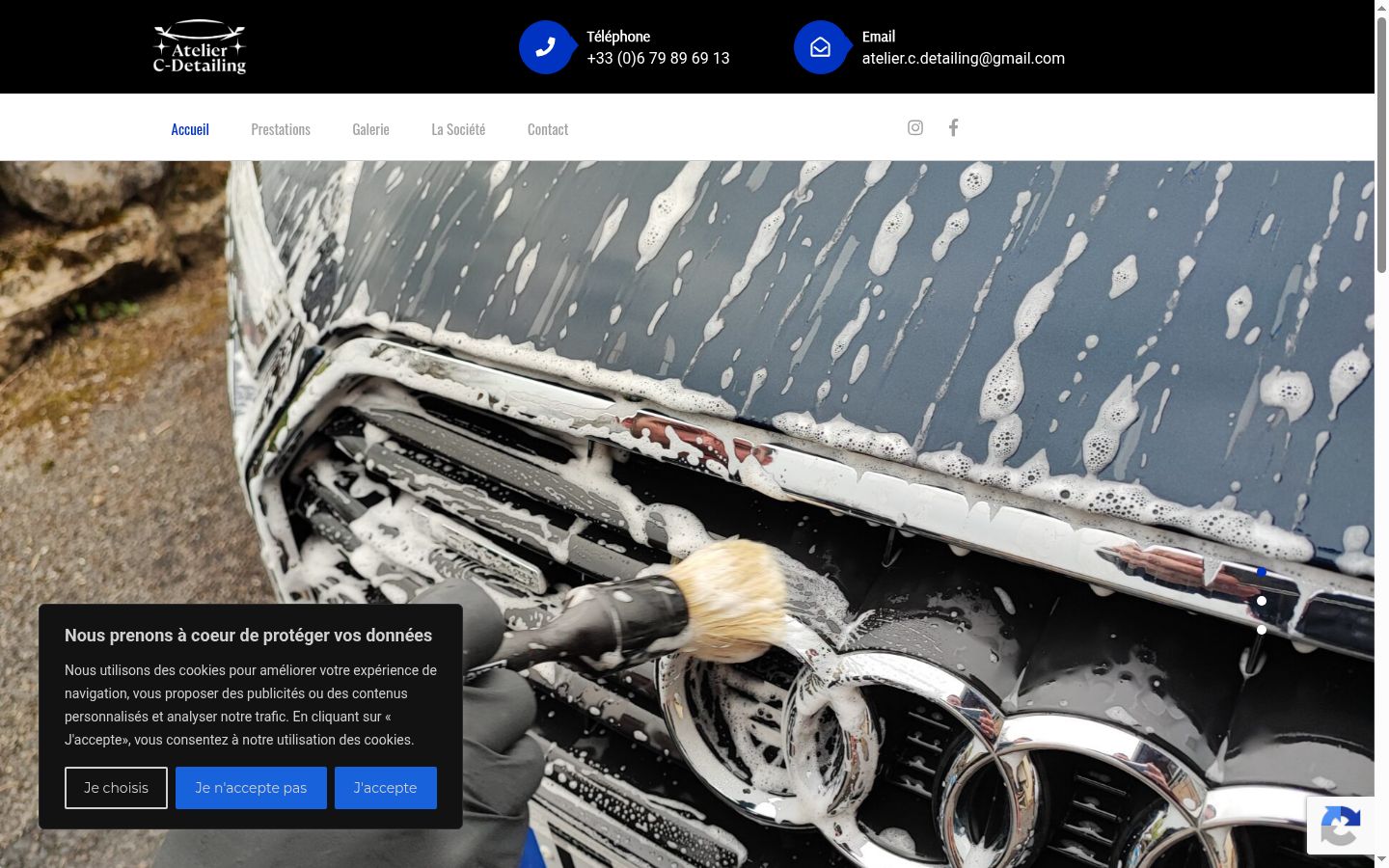Click the reCAPTCHA badge
The height and width of the screenshot is (868, 1389).
click(1341, 826)
